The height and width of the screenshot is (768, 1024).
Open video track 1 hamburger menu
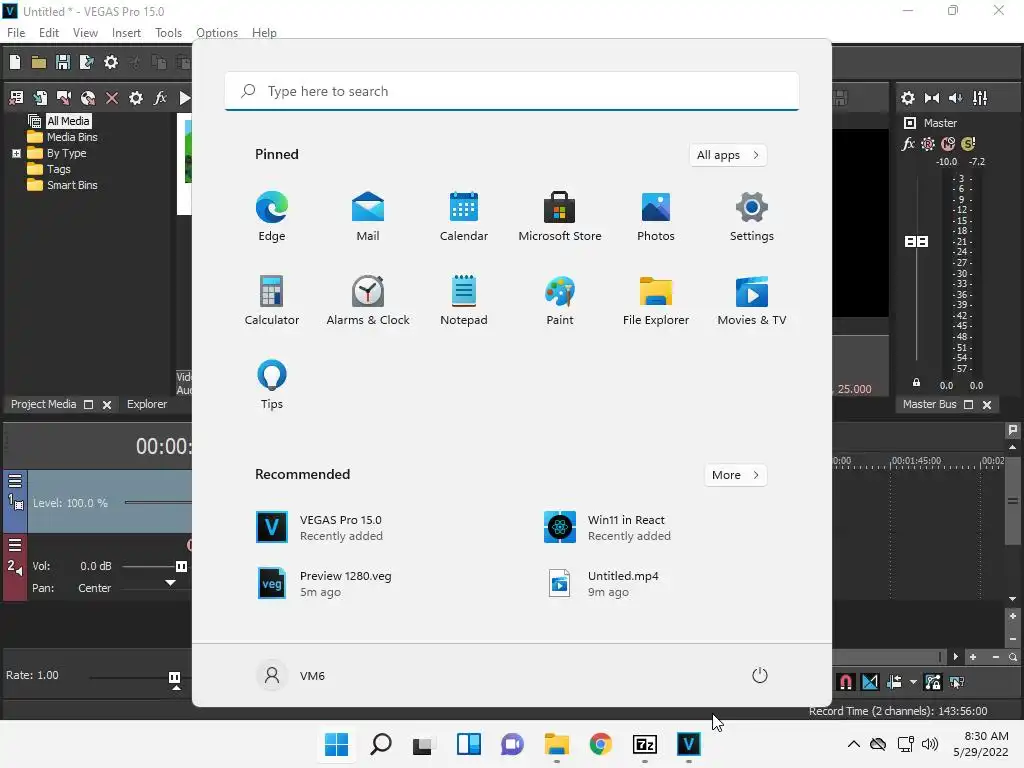click(15, 481)
